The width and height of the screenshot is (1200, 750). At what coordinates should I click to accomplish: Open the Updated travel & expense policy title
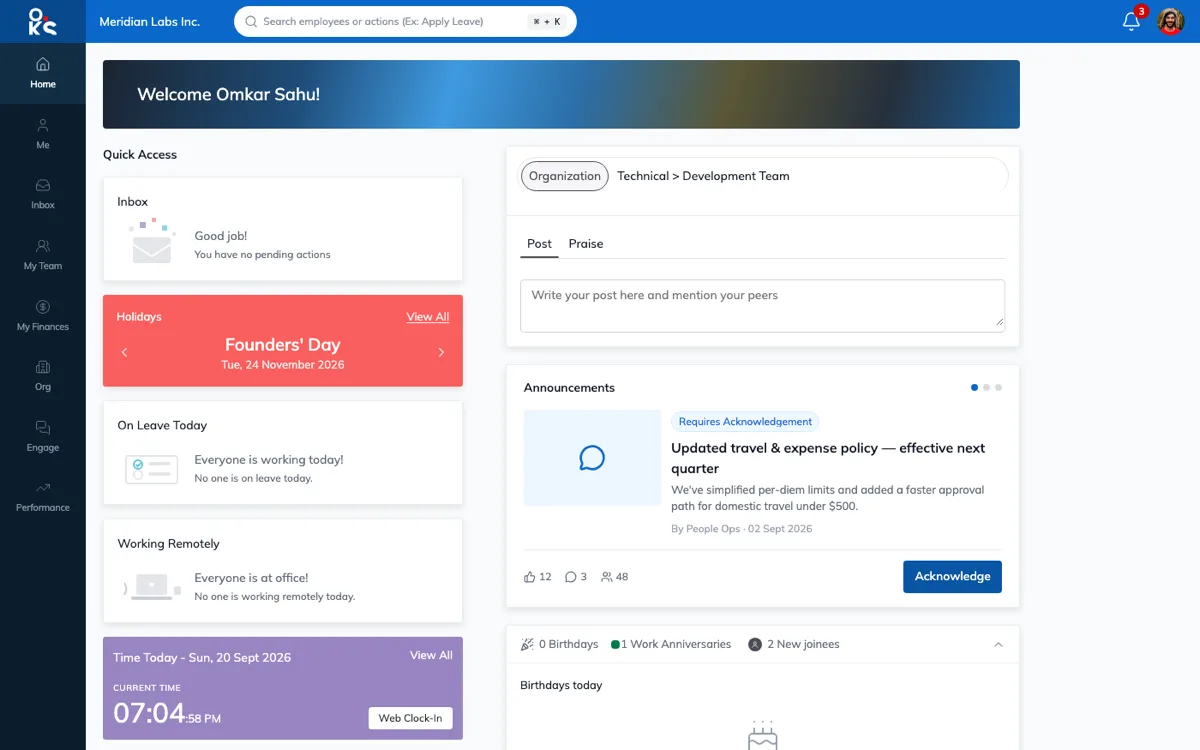click(x=828, y=458)
